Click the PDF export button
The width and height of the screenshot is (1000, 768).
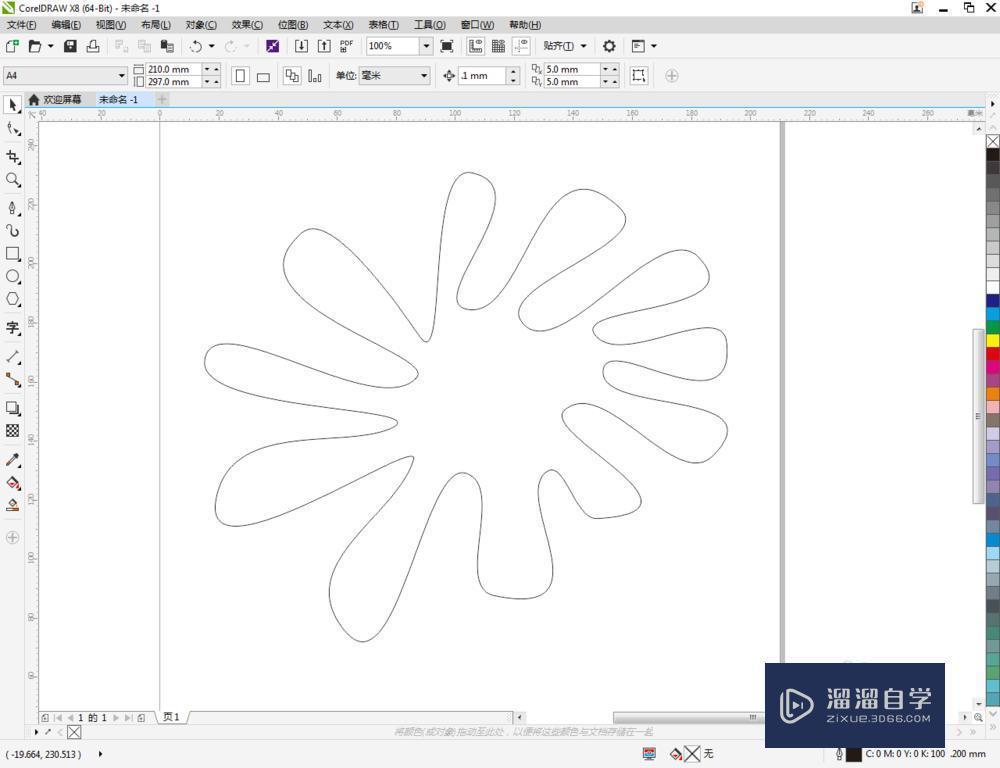point(346,46)
